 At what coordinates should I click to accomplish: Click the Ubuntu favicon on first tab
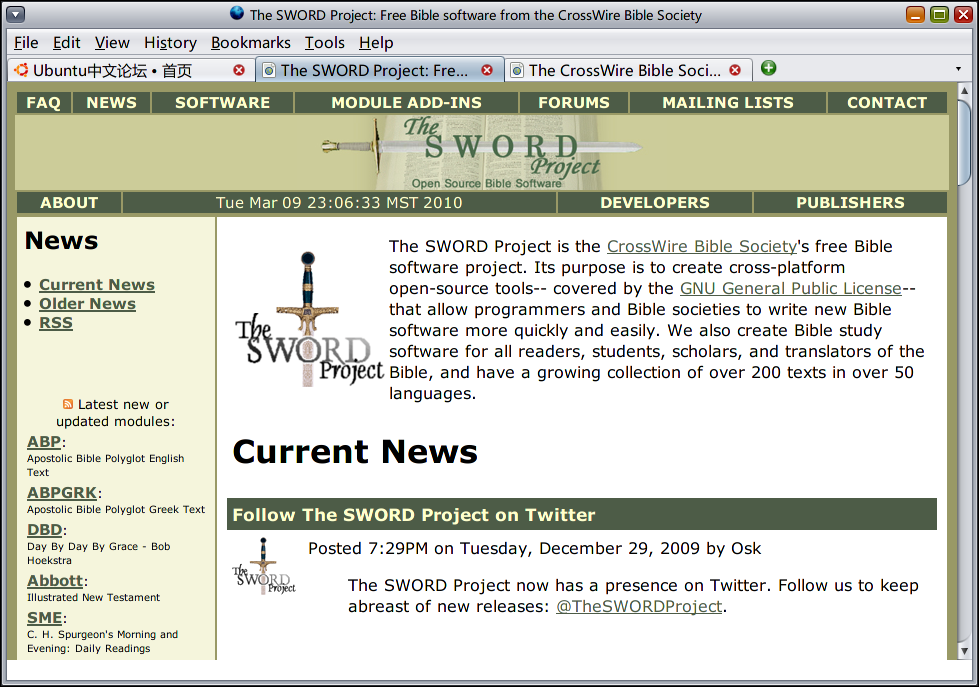(x=22, y=70)
